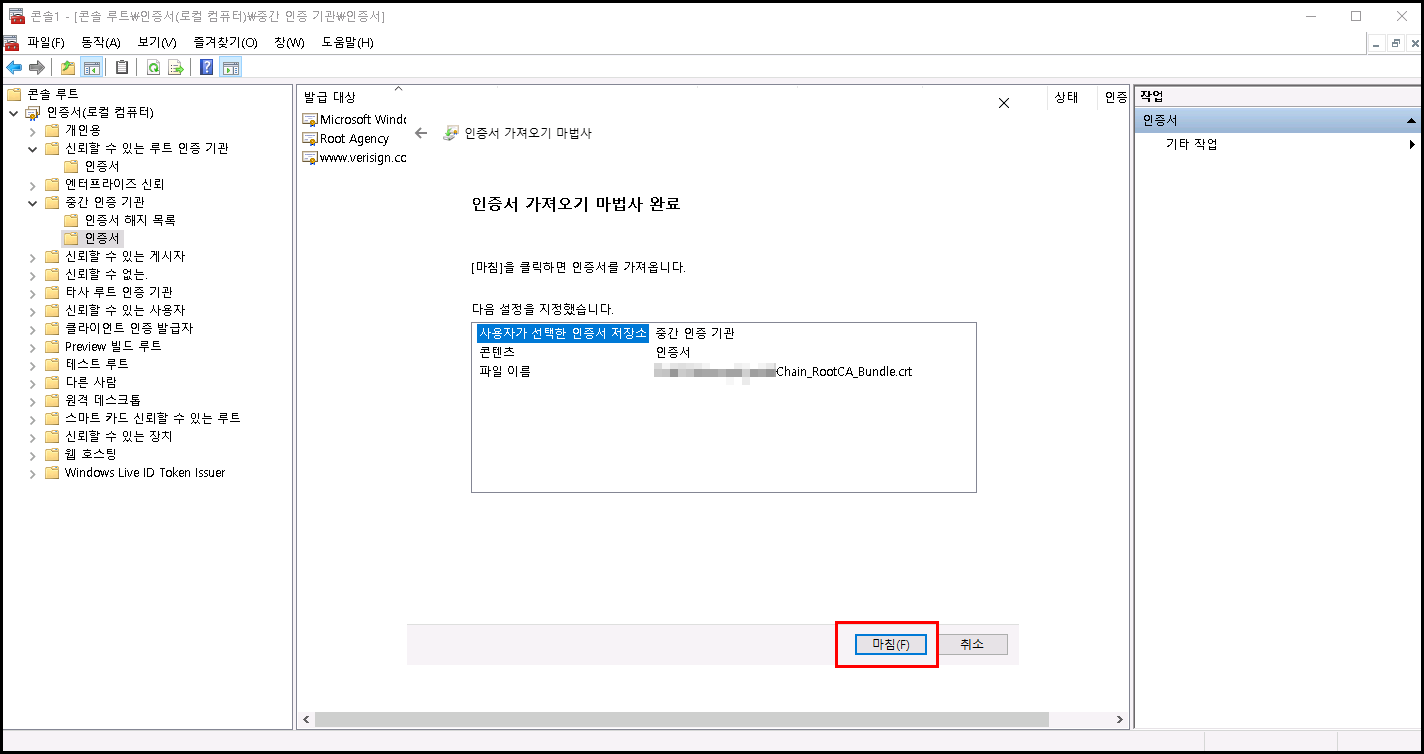Expand the 엔터프라이즈 신뢰 tree node
This screenshot has height=754, width=1424.
(x=34, y=185)
